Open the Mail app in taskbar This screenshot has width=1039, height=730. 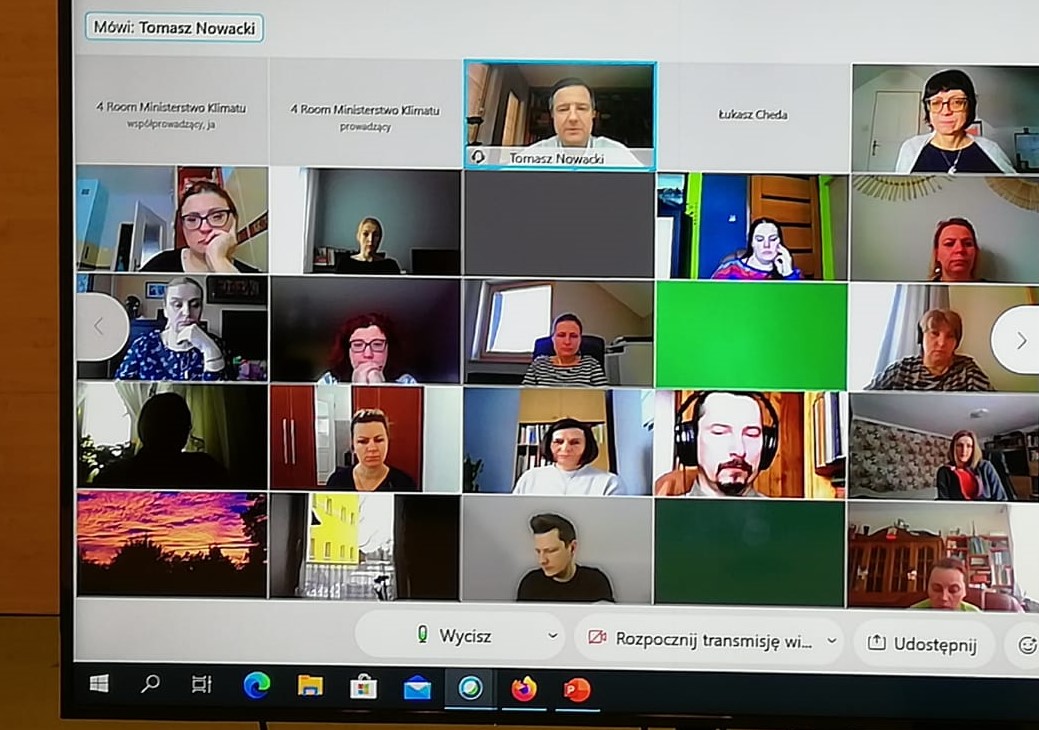tap(417, 687)
